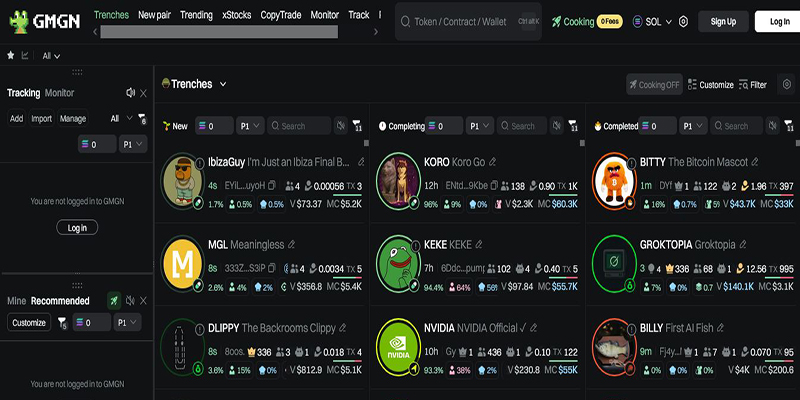Click Add button in Tracking panel
The width and height of the screenshot is (800, 400).
(16, 118)
